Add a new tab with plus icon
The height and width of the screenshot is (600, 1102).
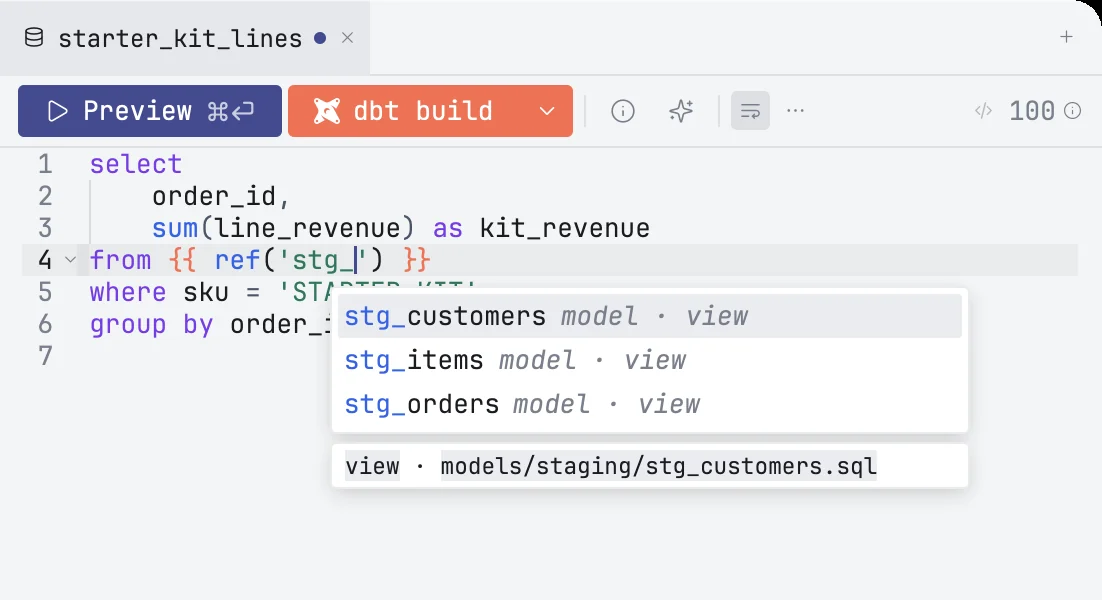(x=1066, y=37)
